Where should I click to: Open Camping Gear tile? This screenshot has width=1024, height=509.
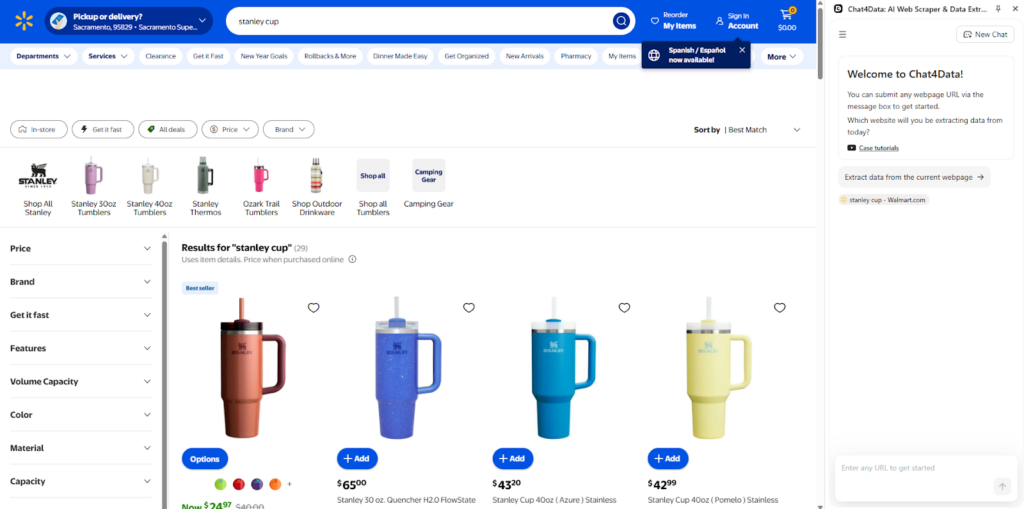coord(428,184)
